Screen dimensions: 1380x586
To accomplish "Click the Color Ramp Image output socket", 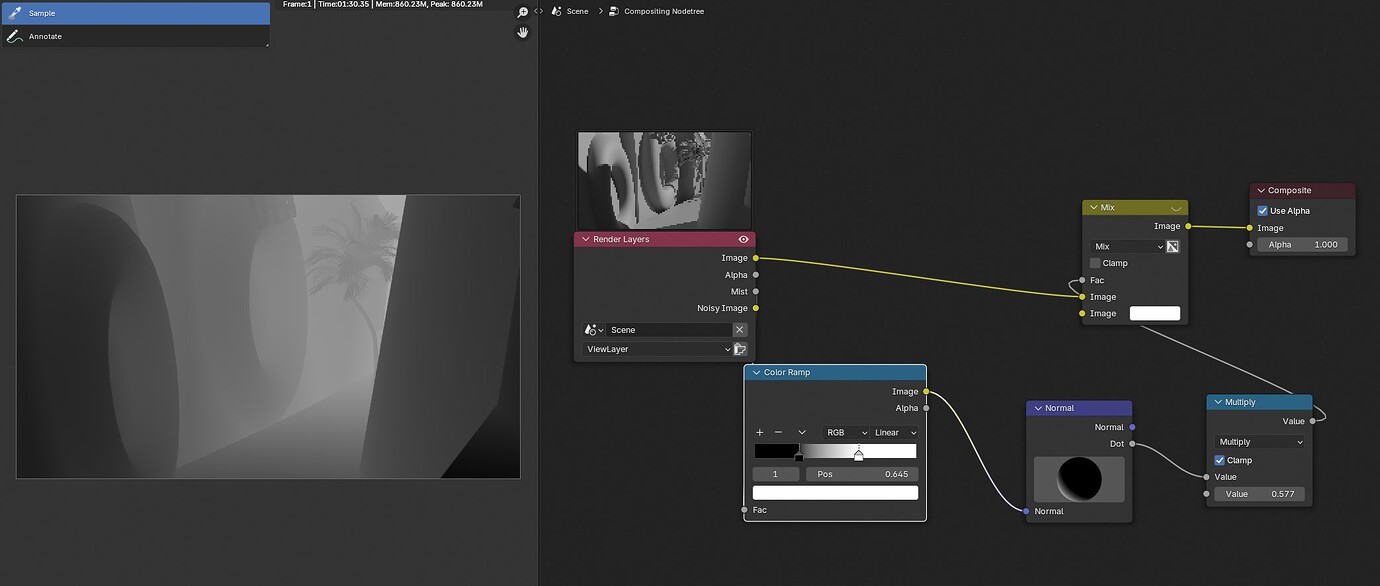I will pyautogui.click(x=926, y=391).
